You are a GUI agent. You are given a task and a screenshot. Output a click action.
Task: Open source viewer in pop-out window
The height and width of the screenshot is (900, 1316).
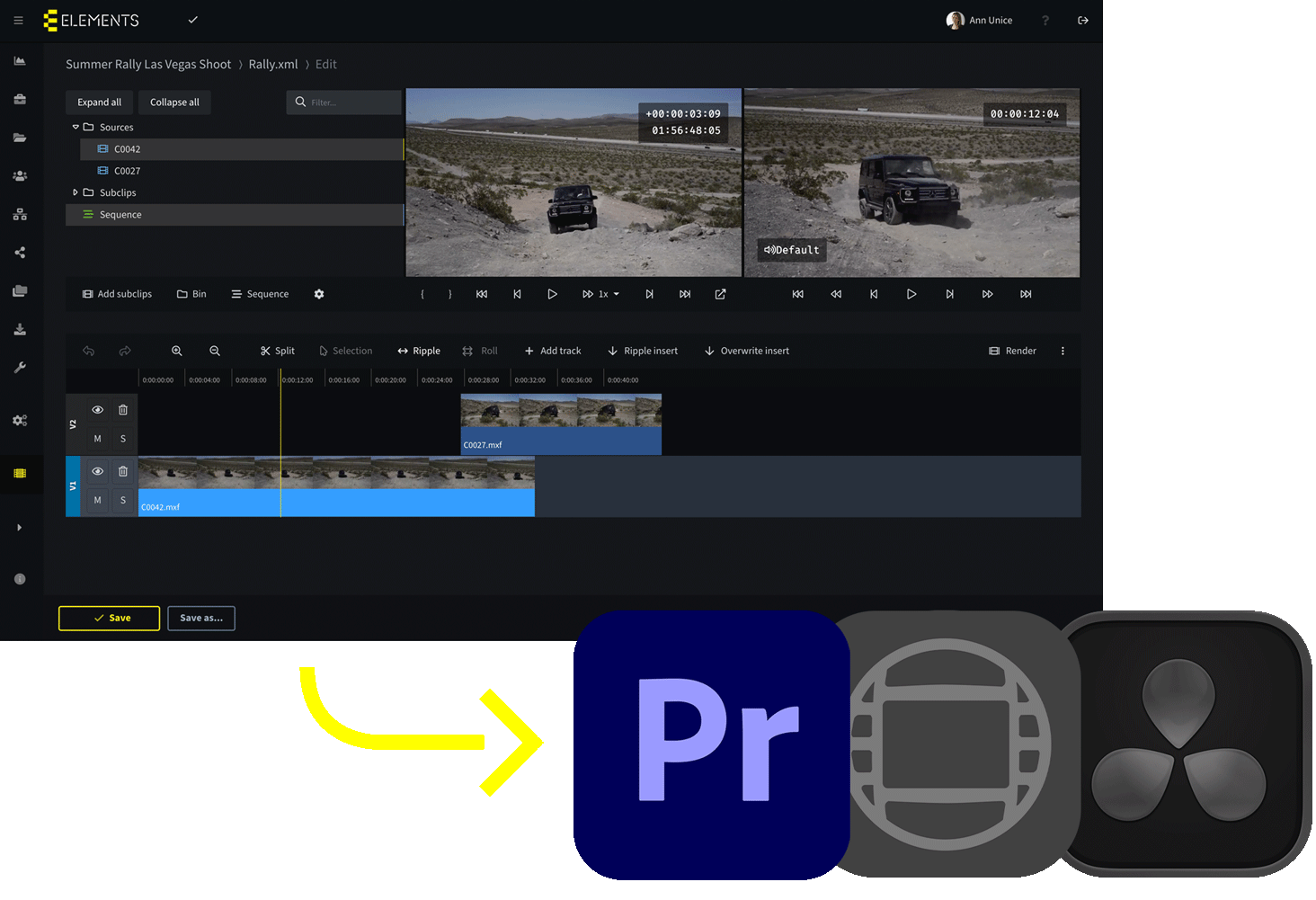pos(720,294)
